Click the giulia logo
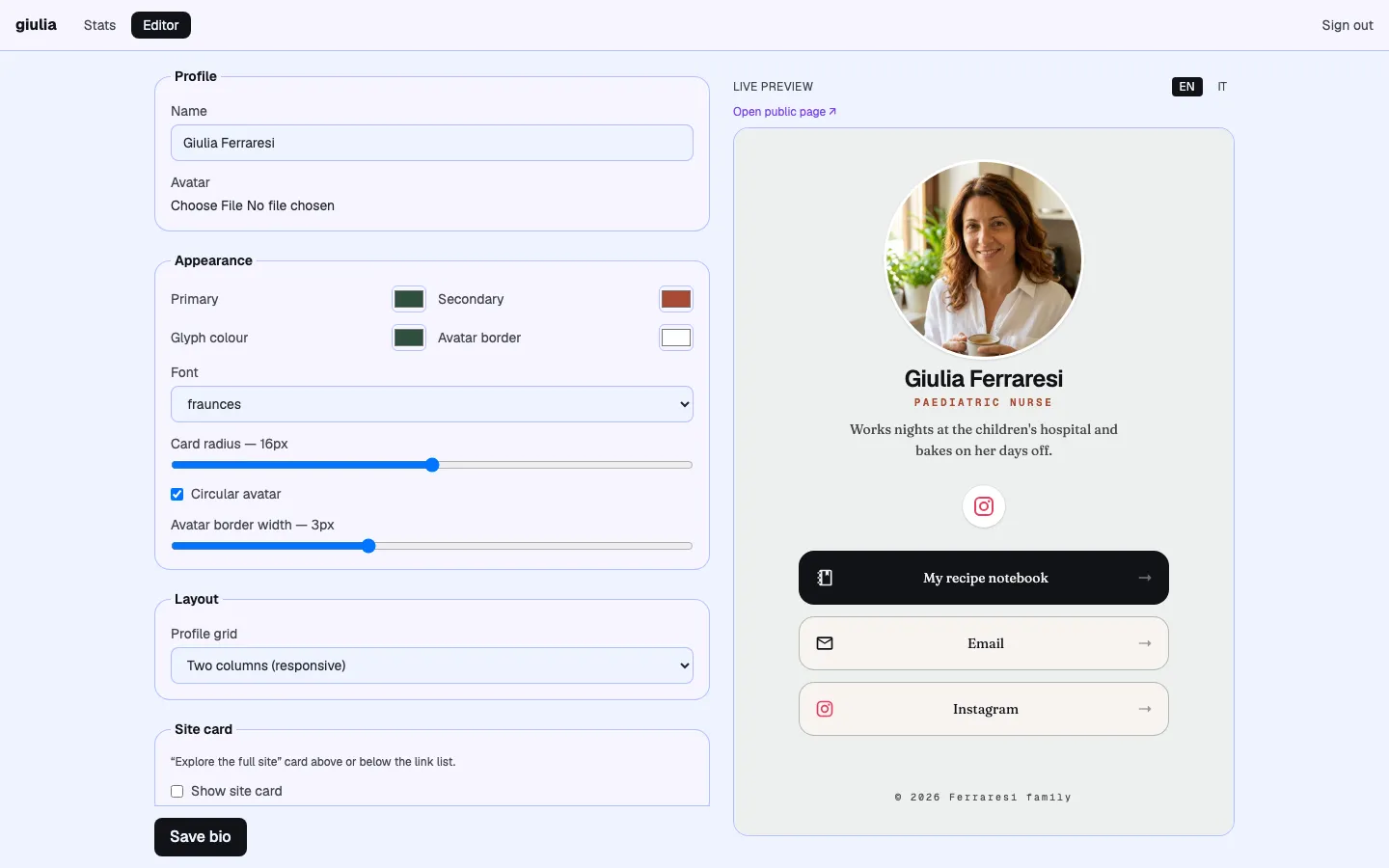1389x868 pixels. [x=36, y=25]
